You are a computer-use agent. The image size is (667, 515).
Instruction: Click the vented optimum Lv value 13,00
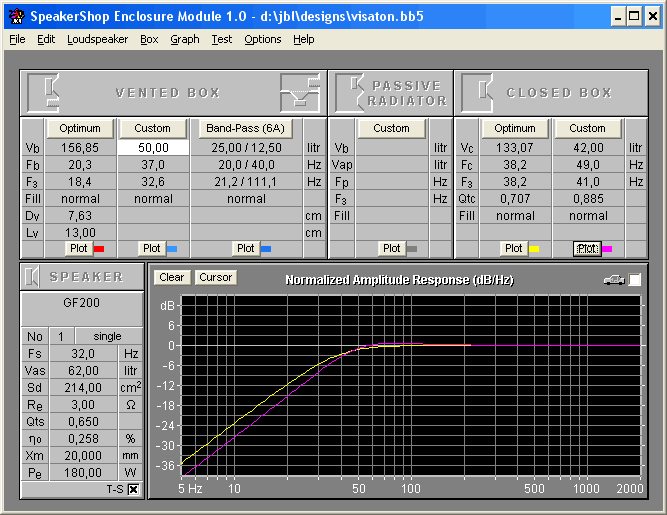click(x=80, y=233)
